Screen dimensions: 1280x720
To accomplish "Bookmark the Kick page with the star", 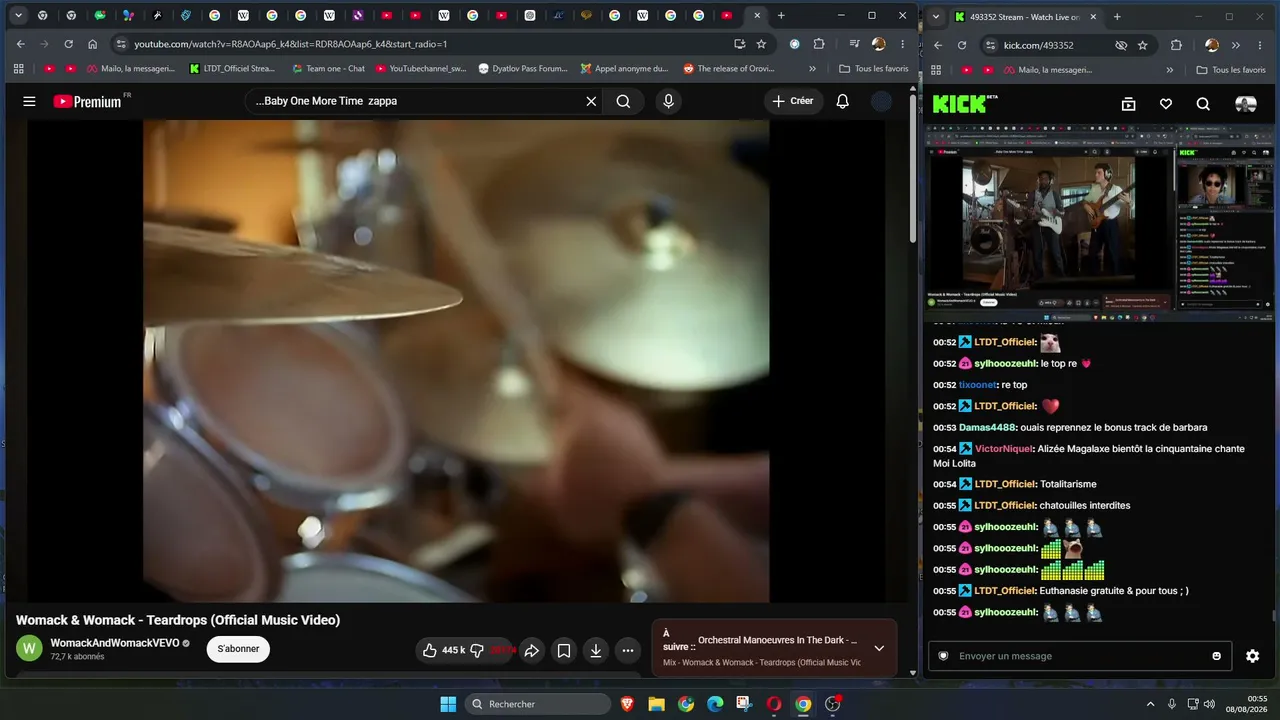I will coord(1143,45).
